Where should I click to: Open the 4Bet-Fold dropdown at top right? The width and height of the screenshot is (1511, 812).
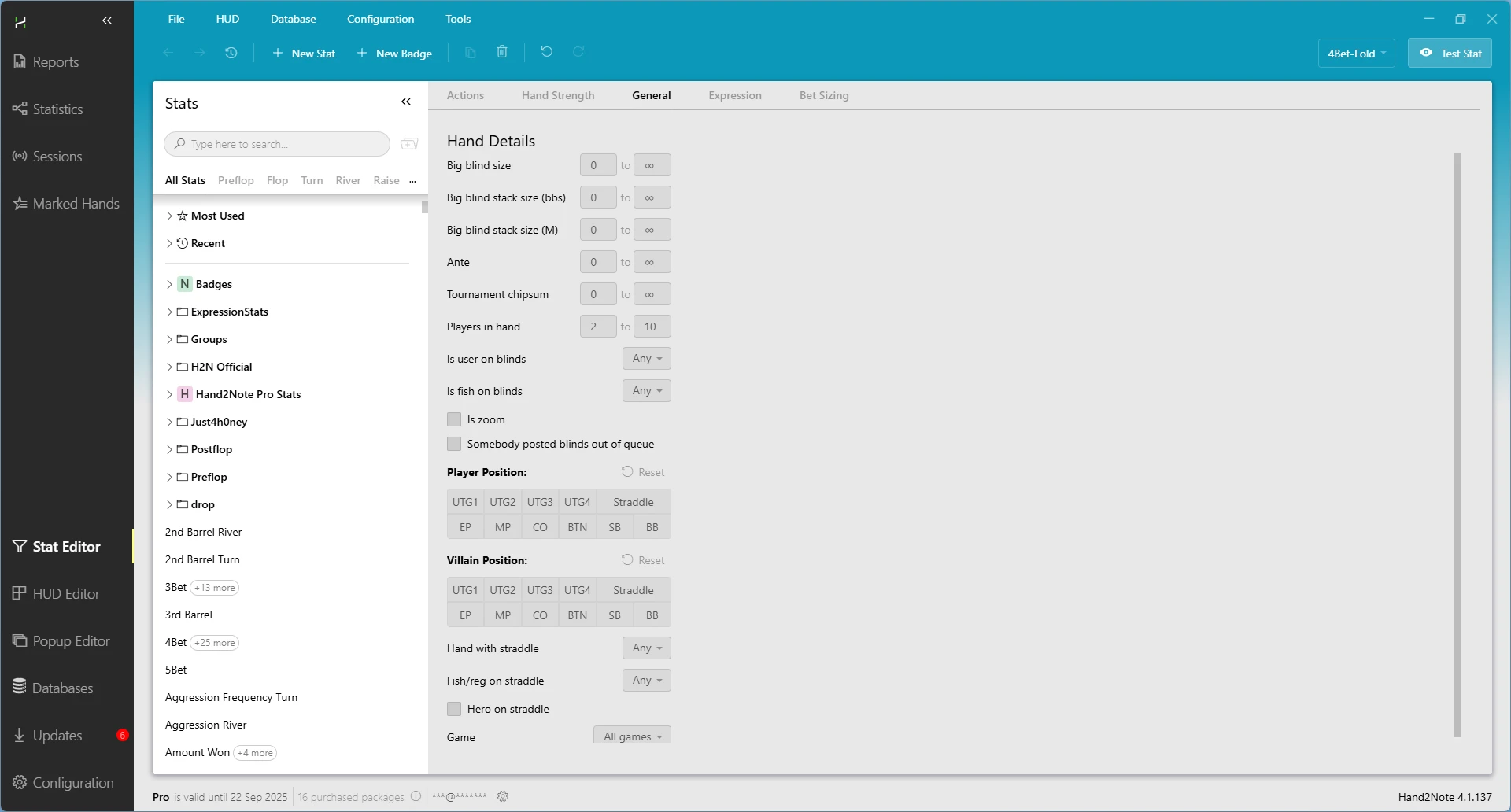pos(1356,54)
